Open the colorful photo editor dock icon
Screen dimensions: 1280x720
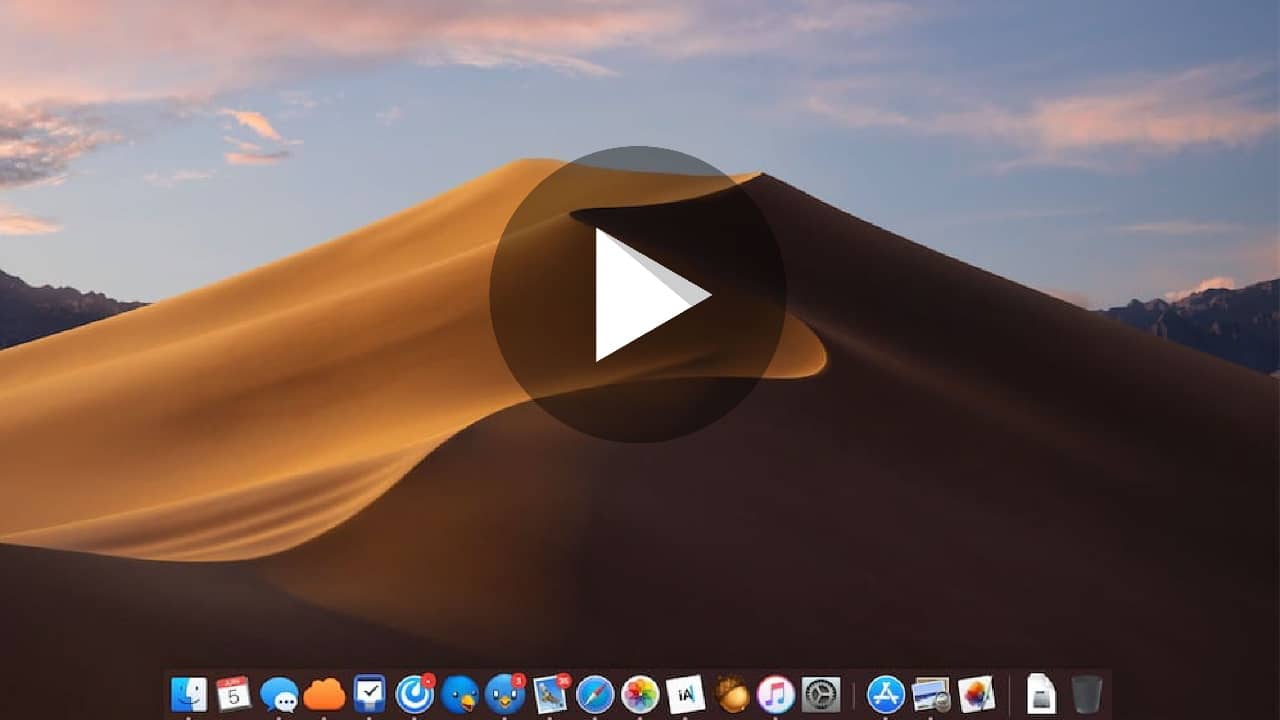(x=976, y=694)
